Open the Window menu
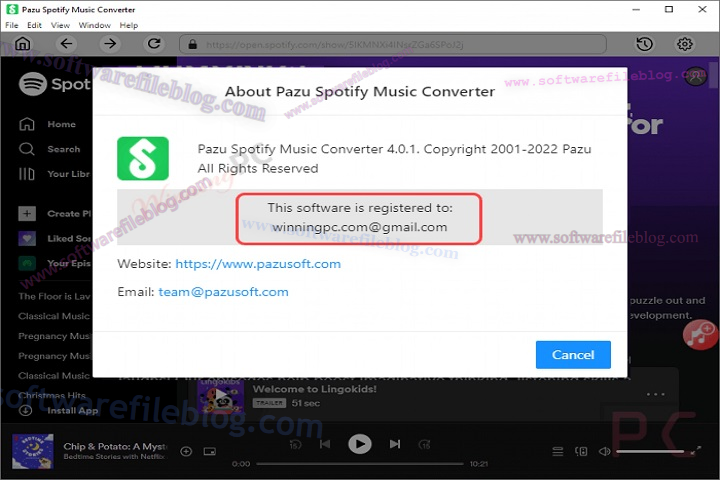Viewport: 720px width, 480px height. tap(94, 24)
